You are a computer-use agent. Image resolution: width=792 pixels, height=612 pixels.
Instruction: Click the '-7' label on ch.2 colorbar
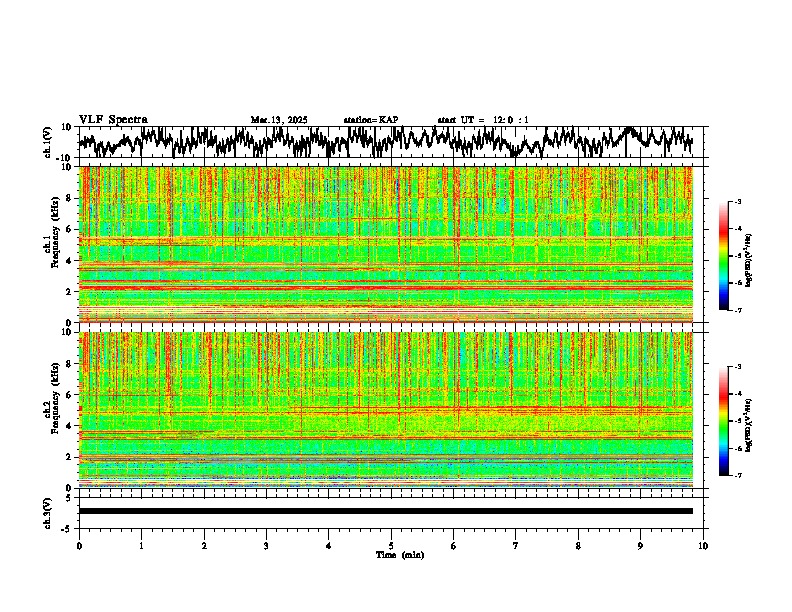pos(738,475)
